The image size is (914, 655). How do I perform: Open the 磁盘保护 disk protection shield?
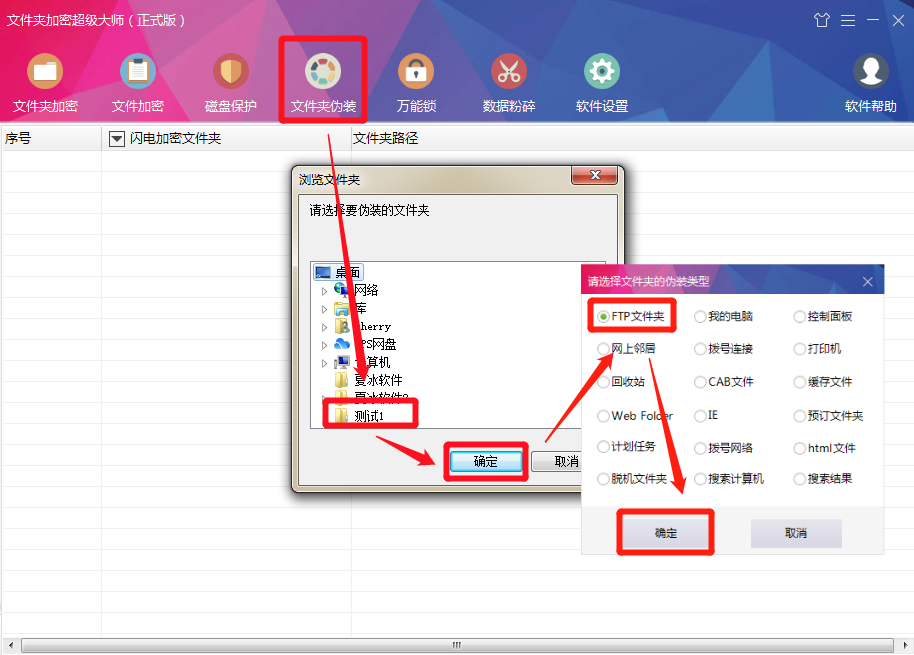click(230, 83)
